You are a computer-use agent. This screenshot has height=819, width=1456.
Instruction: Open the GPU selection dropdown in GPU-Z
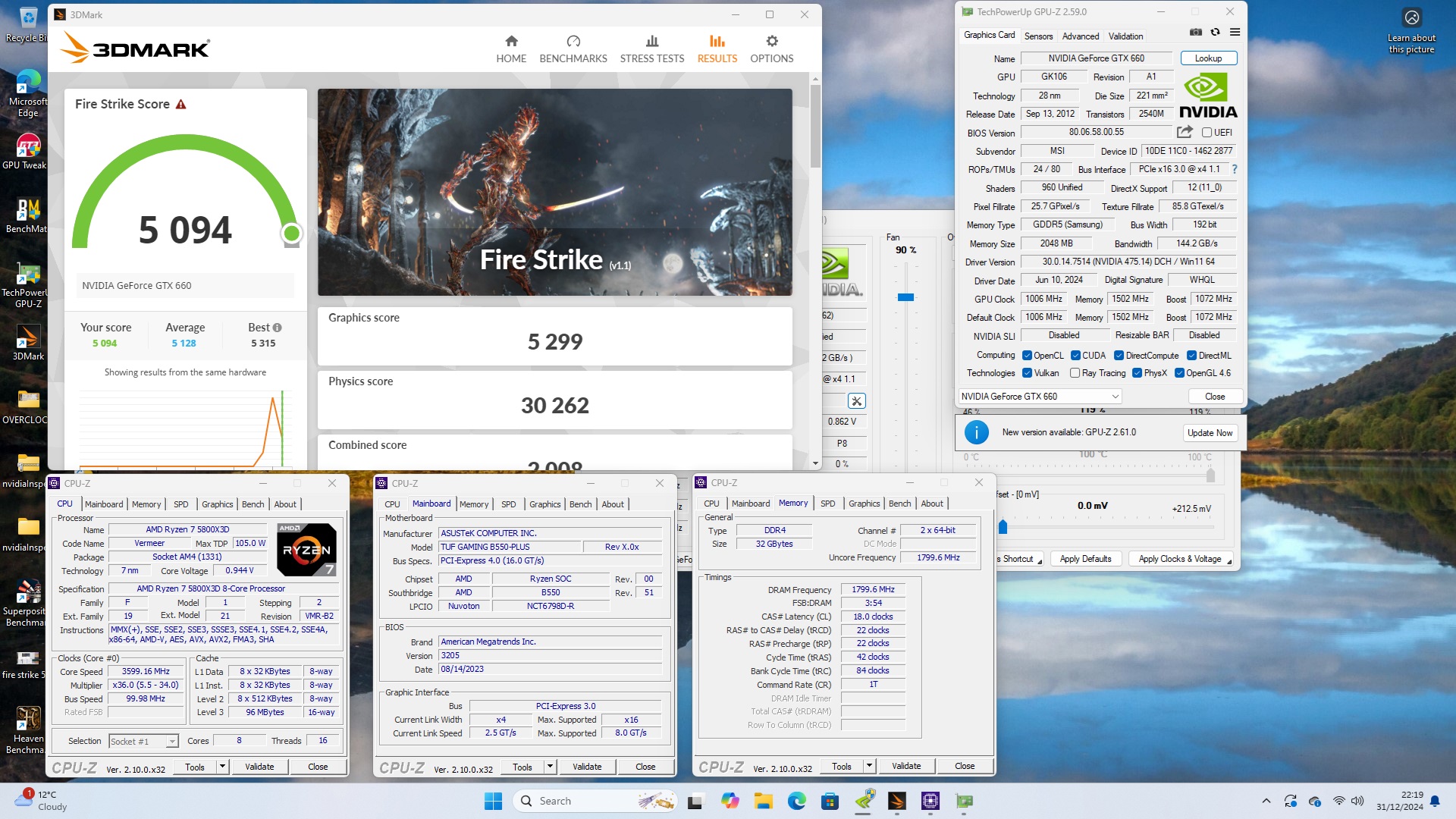click(1040, 396)
